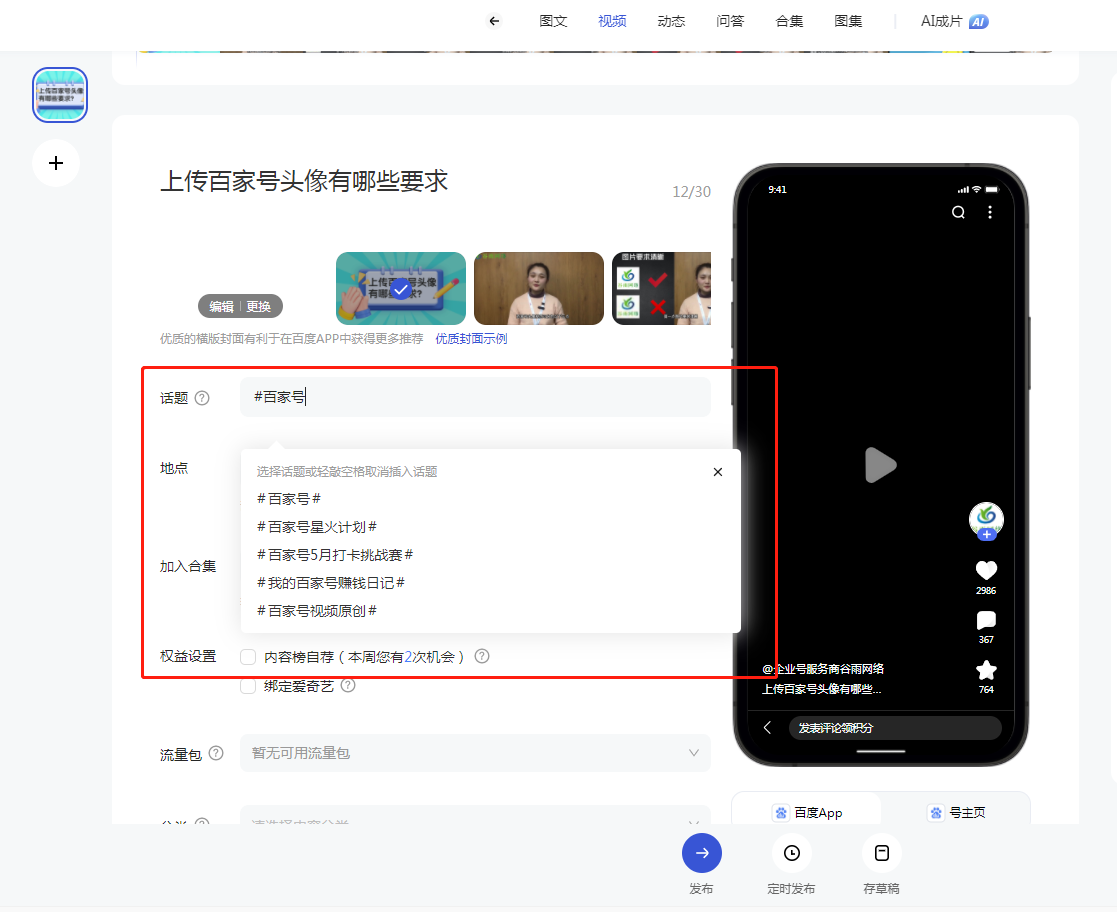Switch to the 动态 tab
Viewport: 1117px width, 912px height.
coord(672,21)
